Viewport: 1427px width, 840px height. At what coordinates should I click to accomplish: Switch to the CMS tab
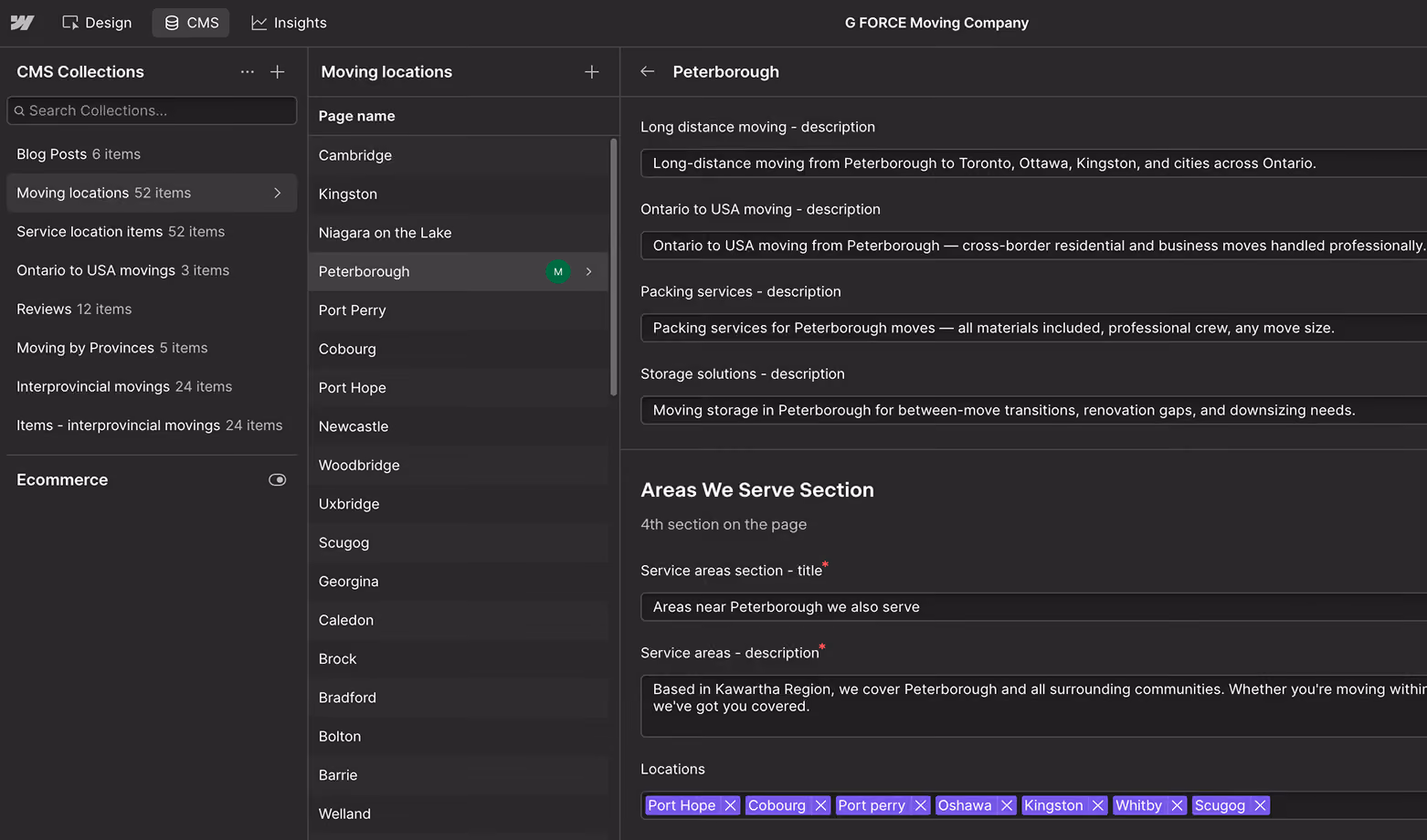(x=191, y=23)
